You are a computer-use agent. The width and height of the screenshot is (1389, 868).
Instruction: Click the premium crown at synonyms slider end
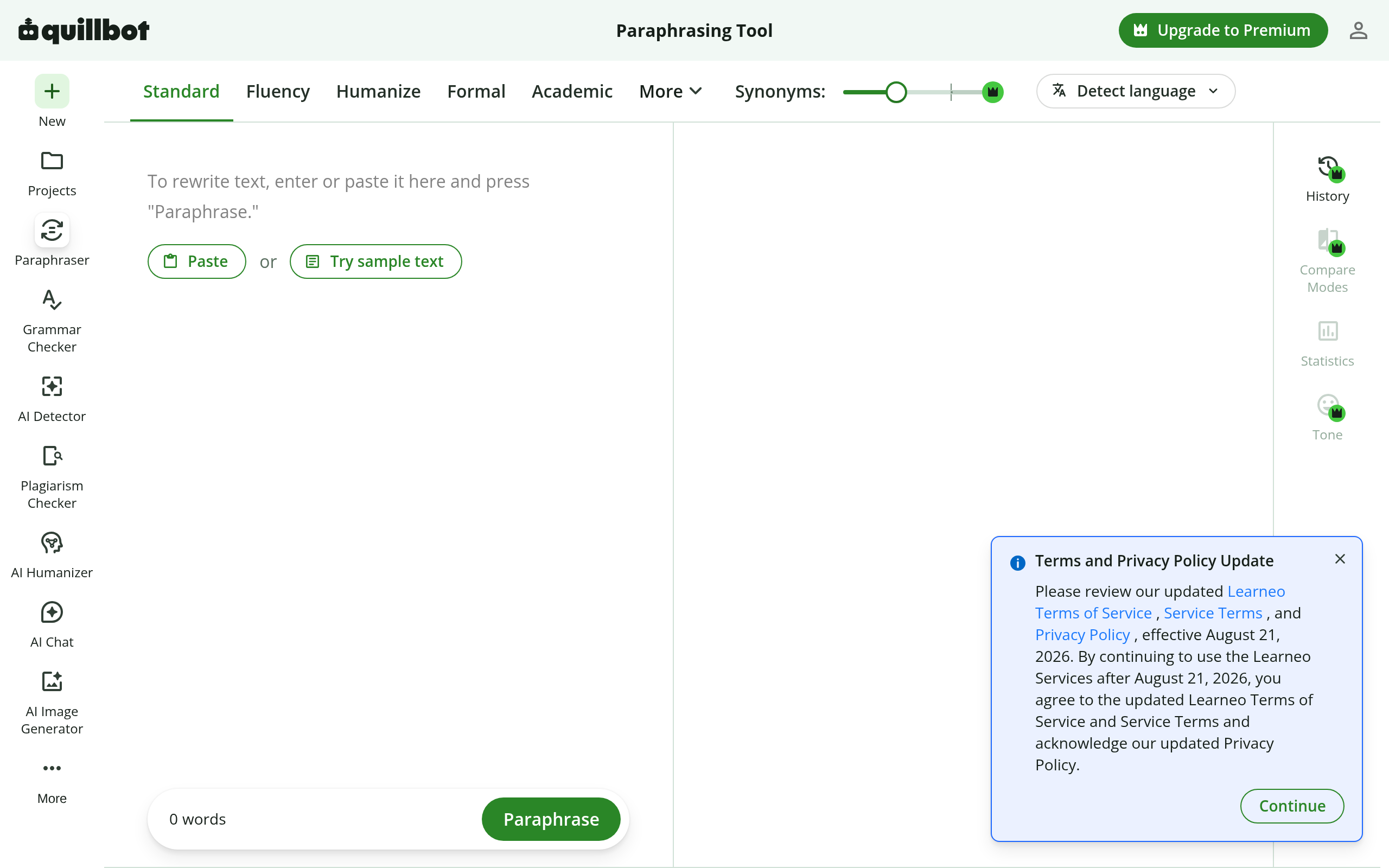[992, 92]
